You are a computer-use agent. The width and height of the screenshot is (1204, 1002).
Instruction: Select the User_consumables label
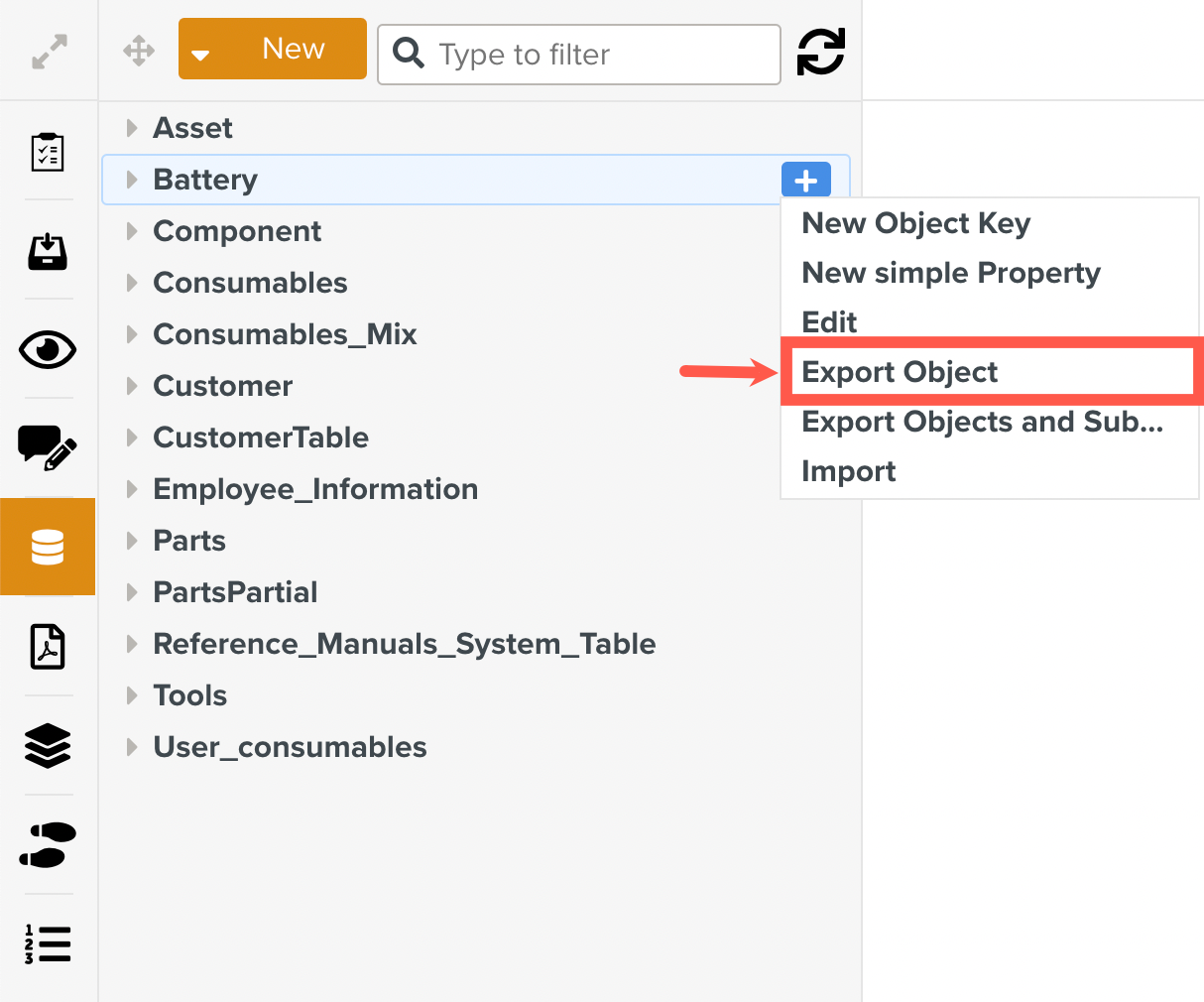(290, 747)
